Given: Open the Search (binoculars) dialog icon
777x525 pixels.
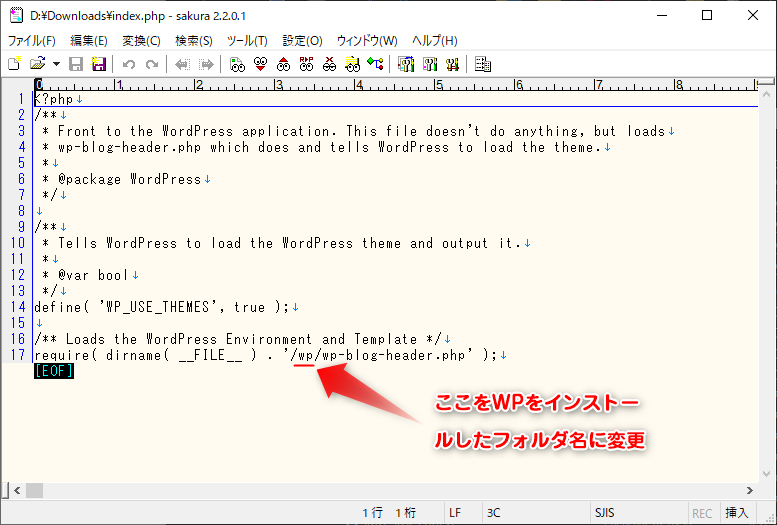Looking at the screenshot, I should tap(237, 64).
